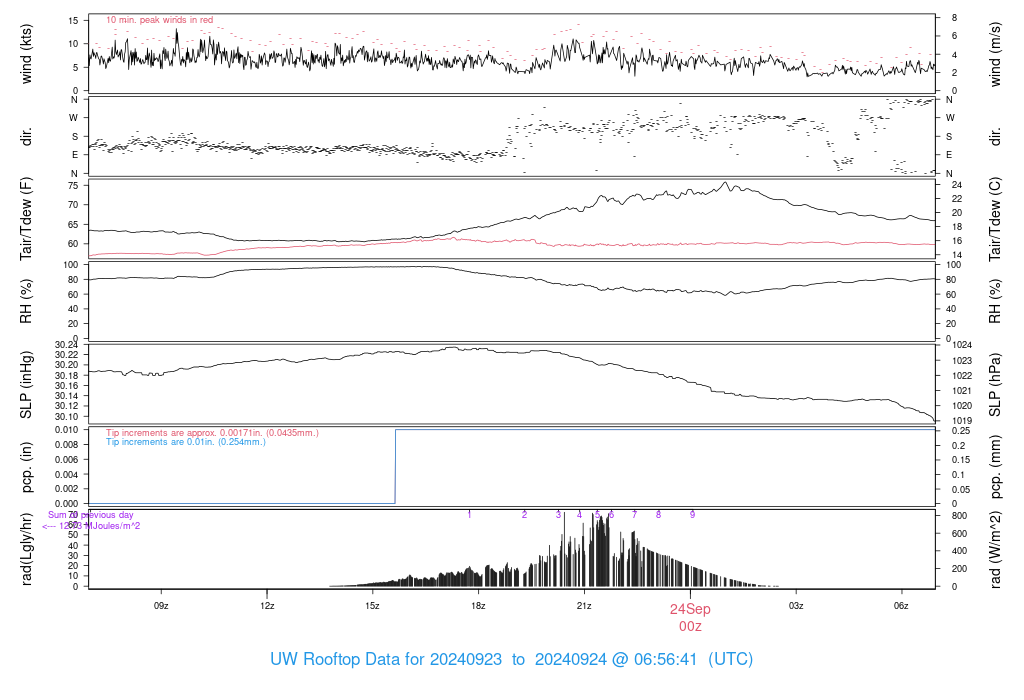Click the 'SLP (hPa)' axis label
Viewport: 1024px width, 700px height.
[995, 385]
